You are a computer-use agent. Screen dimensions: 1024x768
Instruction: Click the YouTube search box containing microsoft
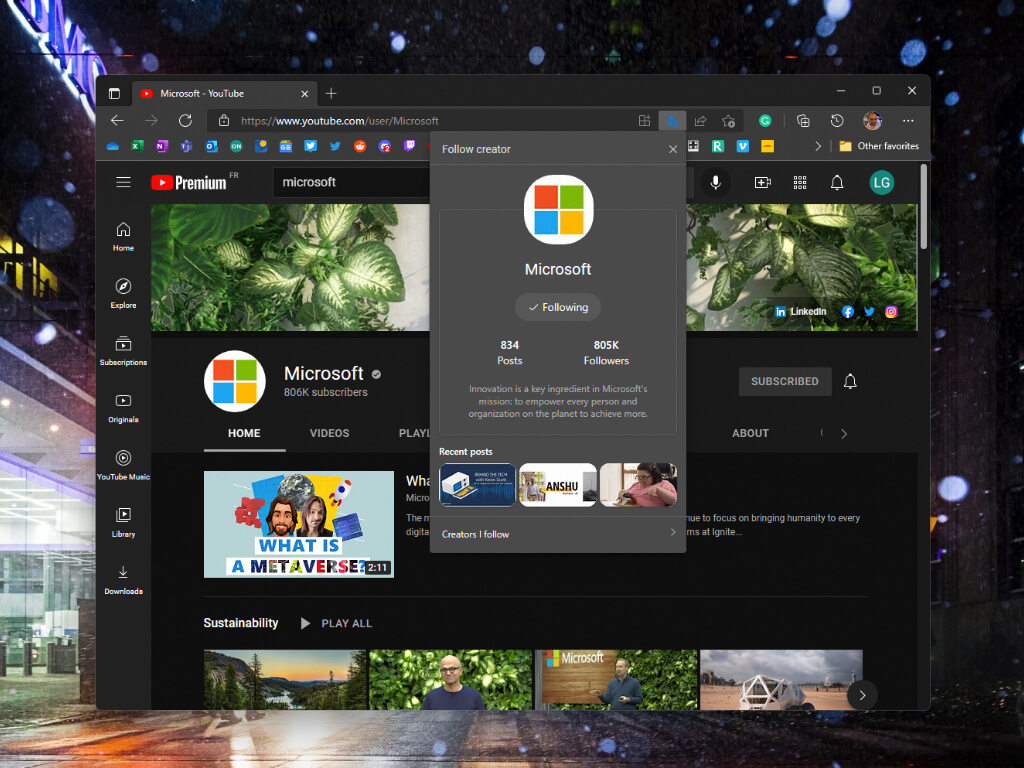(353, 182)
